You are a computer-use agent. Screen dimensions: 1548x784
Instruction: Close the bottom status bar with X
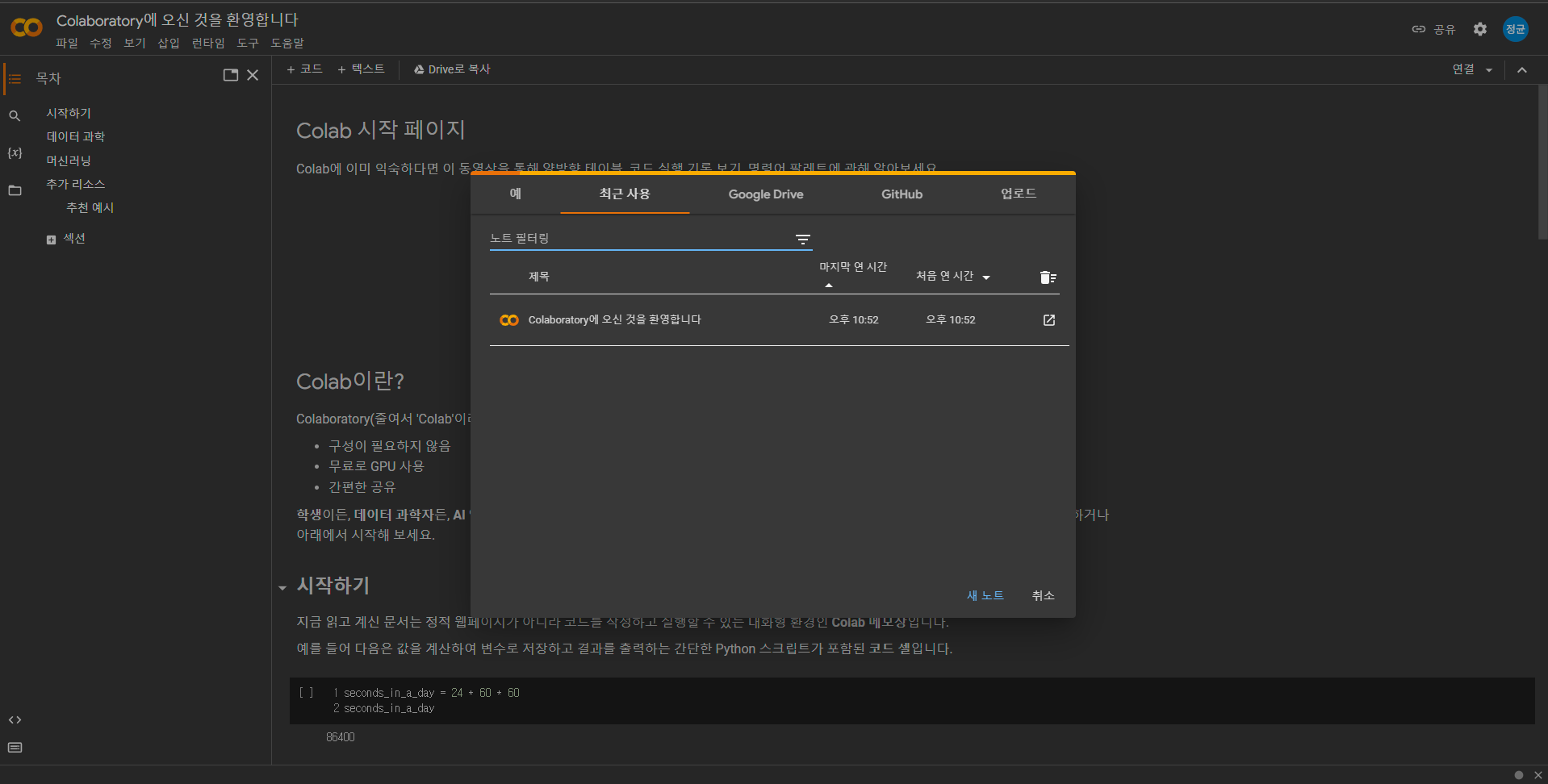coord(1538,775)
